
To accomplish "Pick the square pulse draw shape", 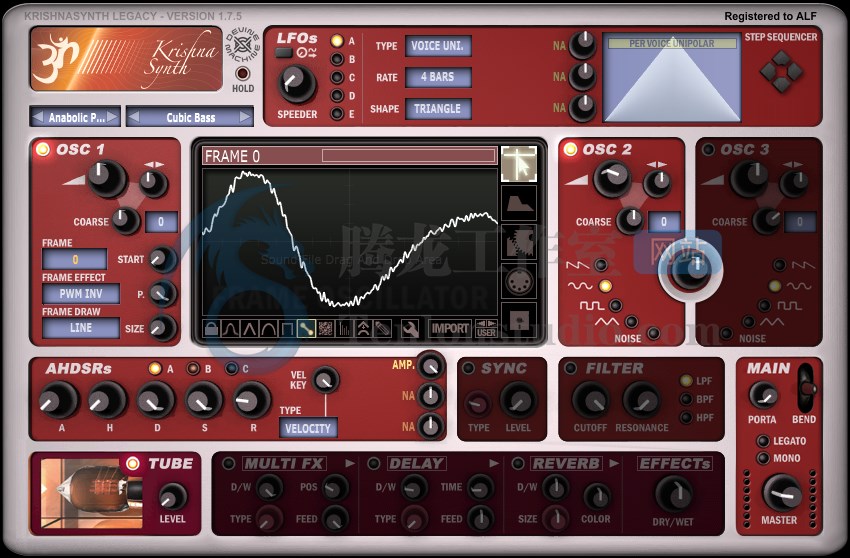I will point(287,329).
